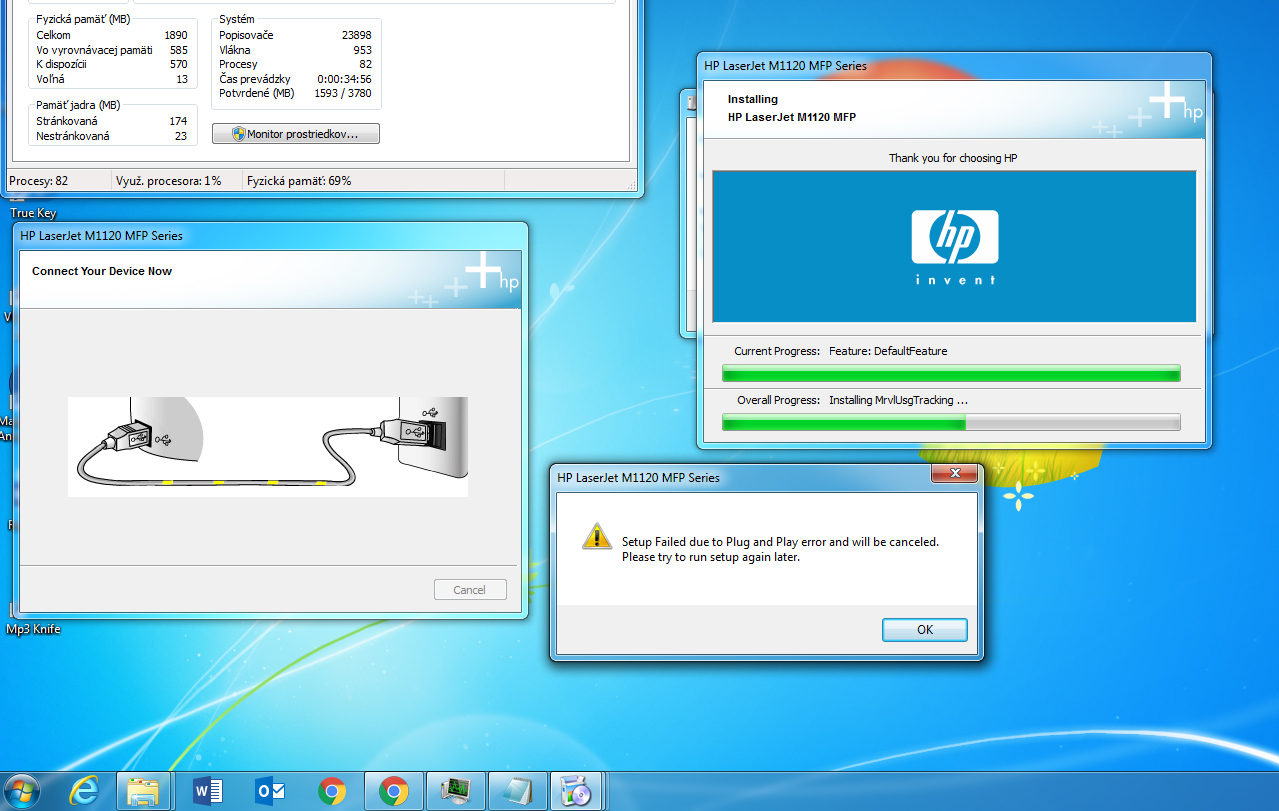Click the 'Voľná' memory value 13
This screenshot has width=1279, height=811.
pyautogui.click(x=182, y=79)
